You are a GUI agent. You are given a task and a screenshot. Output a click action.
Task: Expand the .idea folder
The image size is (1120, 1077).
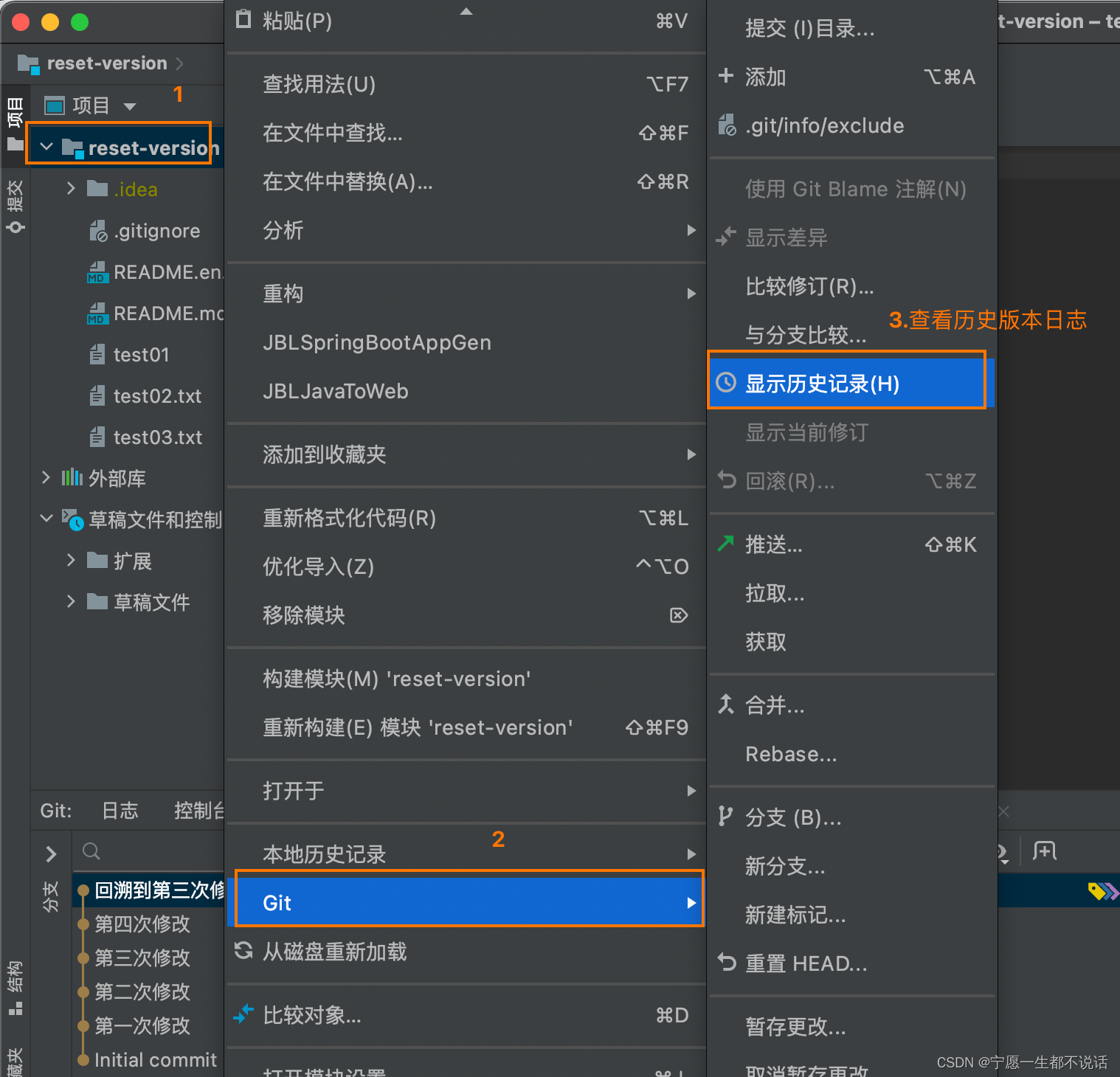coord(71,188)
